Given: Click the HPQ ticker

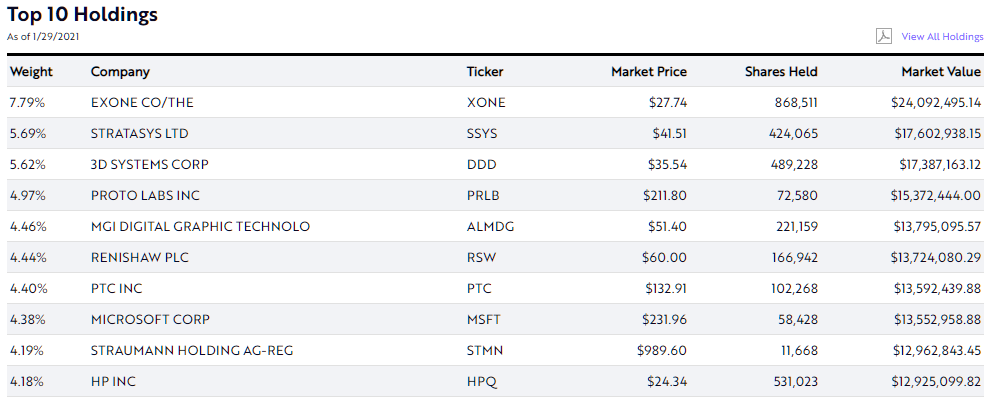Looking at the screenshot, I should coord(481,381).
